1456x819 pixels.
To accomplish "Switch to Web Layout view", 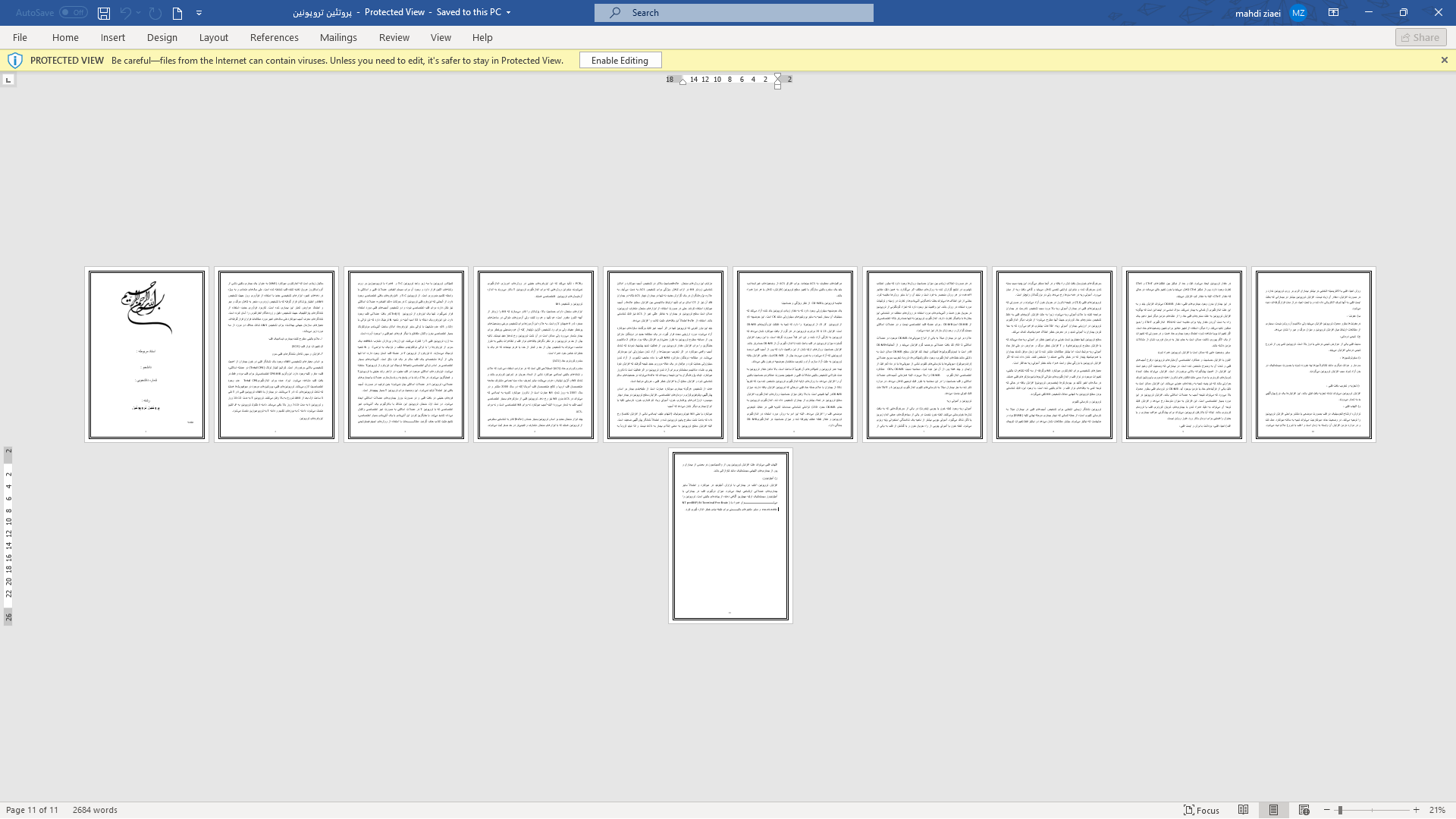I will click(x=1304, y=810).
